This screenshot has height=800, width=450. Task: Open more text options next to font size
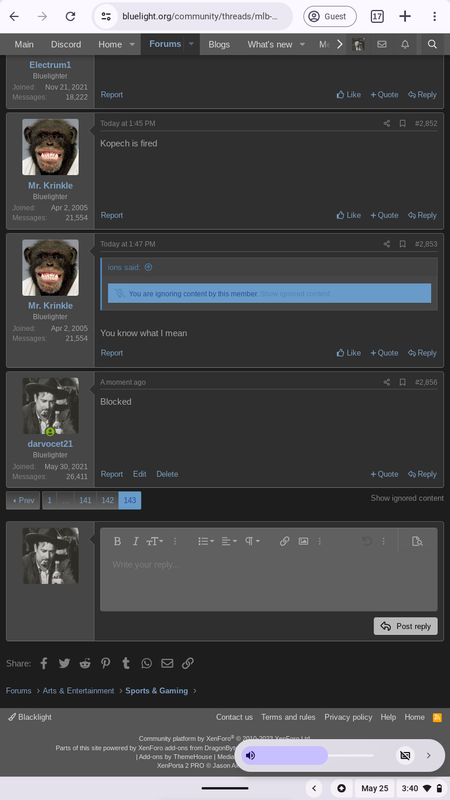tap(175, 541)
